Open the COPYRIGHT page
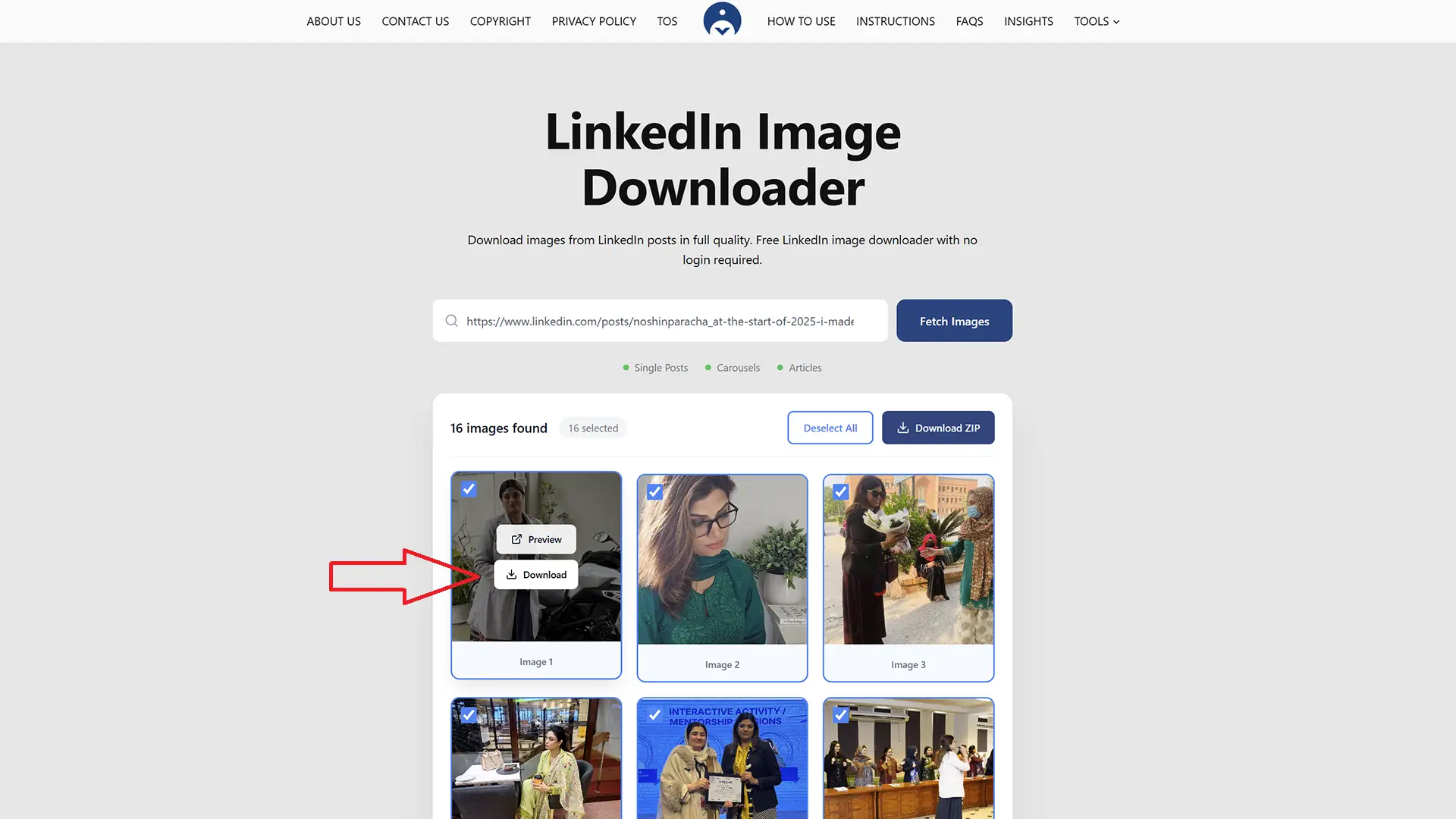The height and width of the screenshot is (819, 1456). (500, 21)
